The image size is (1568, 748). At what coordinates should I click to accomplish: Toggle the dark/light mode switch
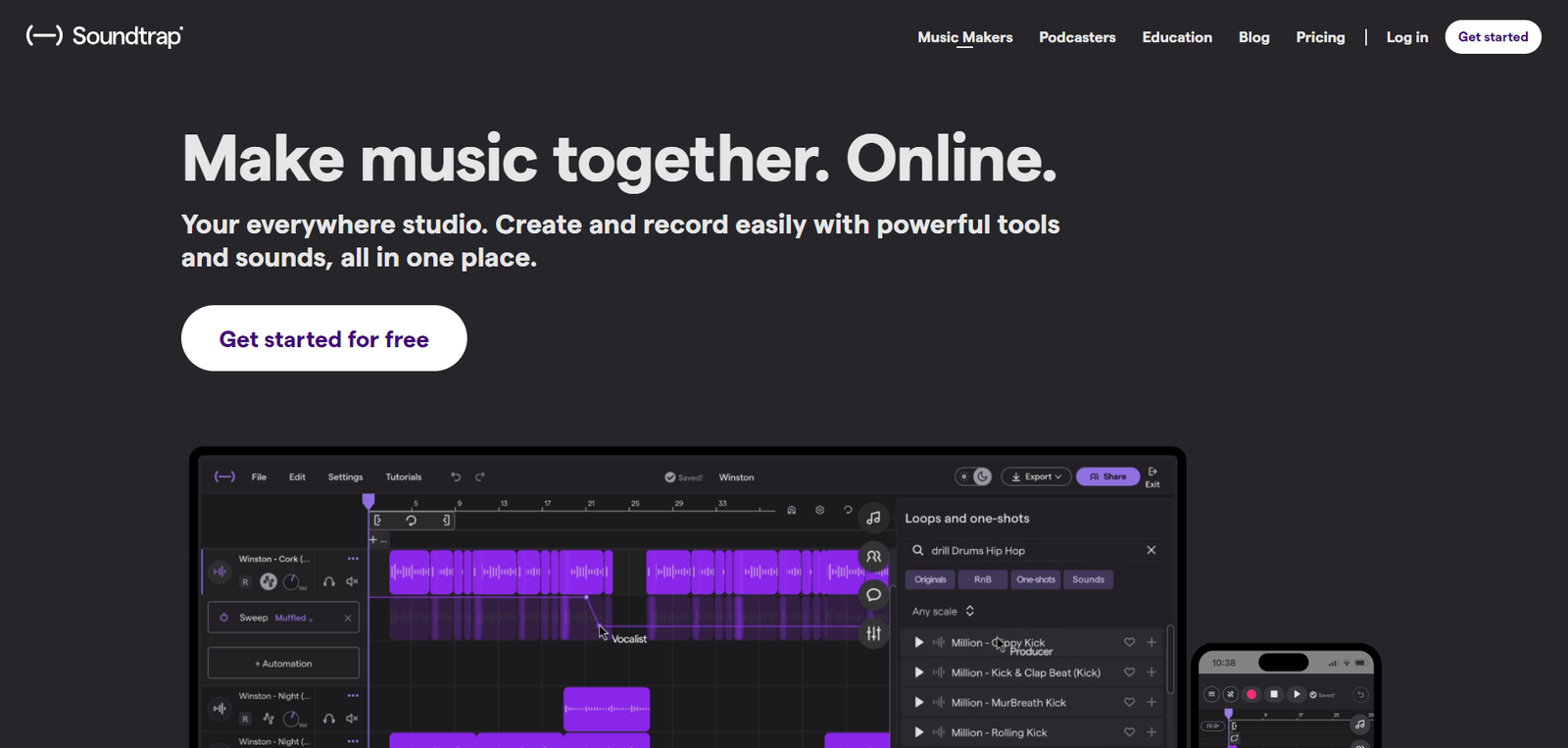974,477
